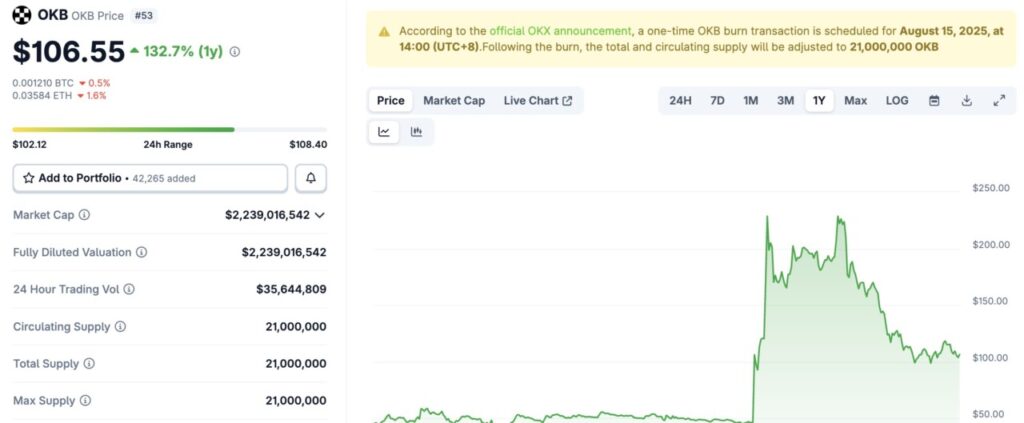The image size is (1024, 423).
Task: Click info icon next to Max Supply
Action: [x=85, y=401]
